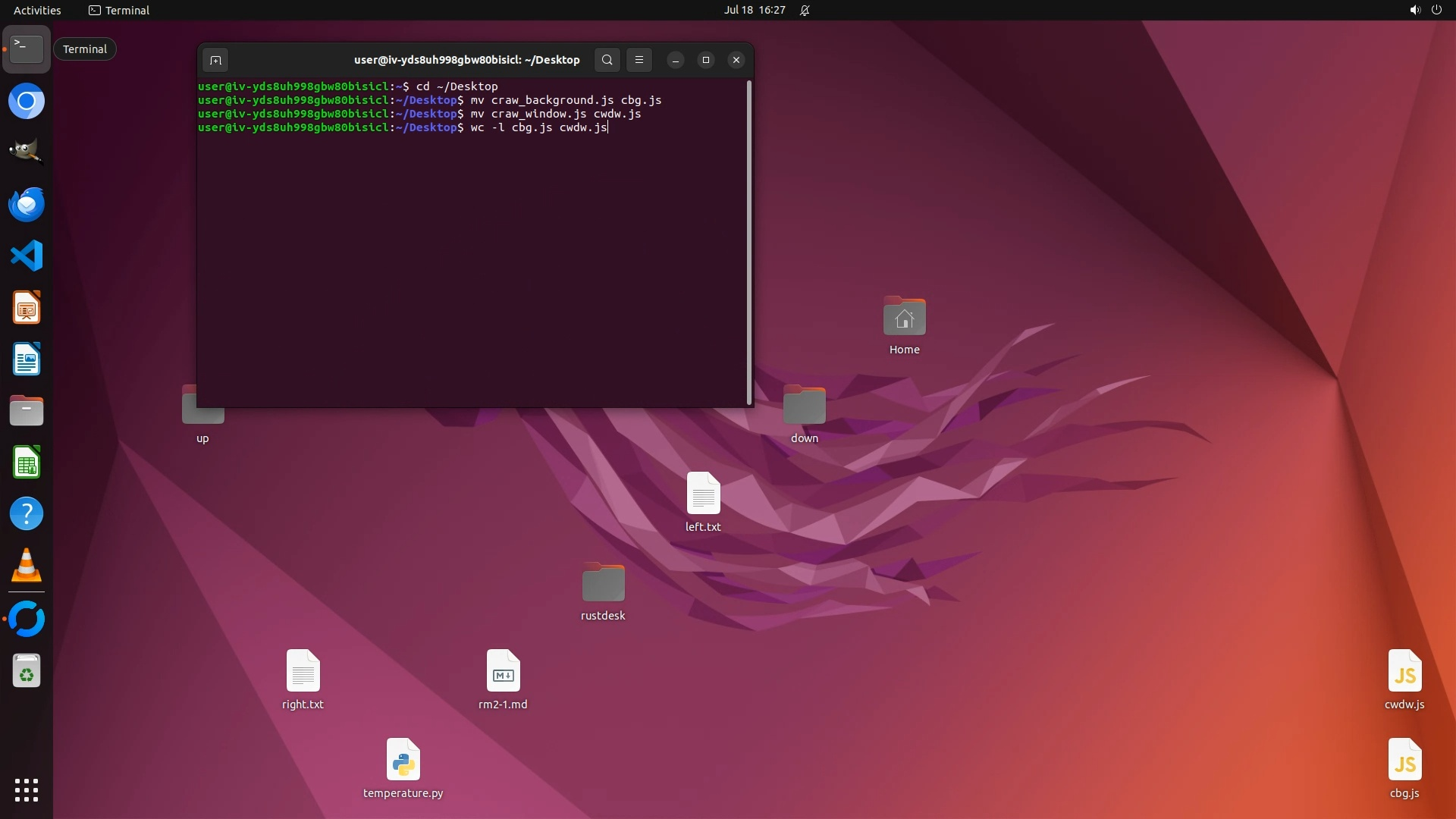Launch VLC media player
This screenshot has height=819, width=1456.
coord(27,566)
